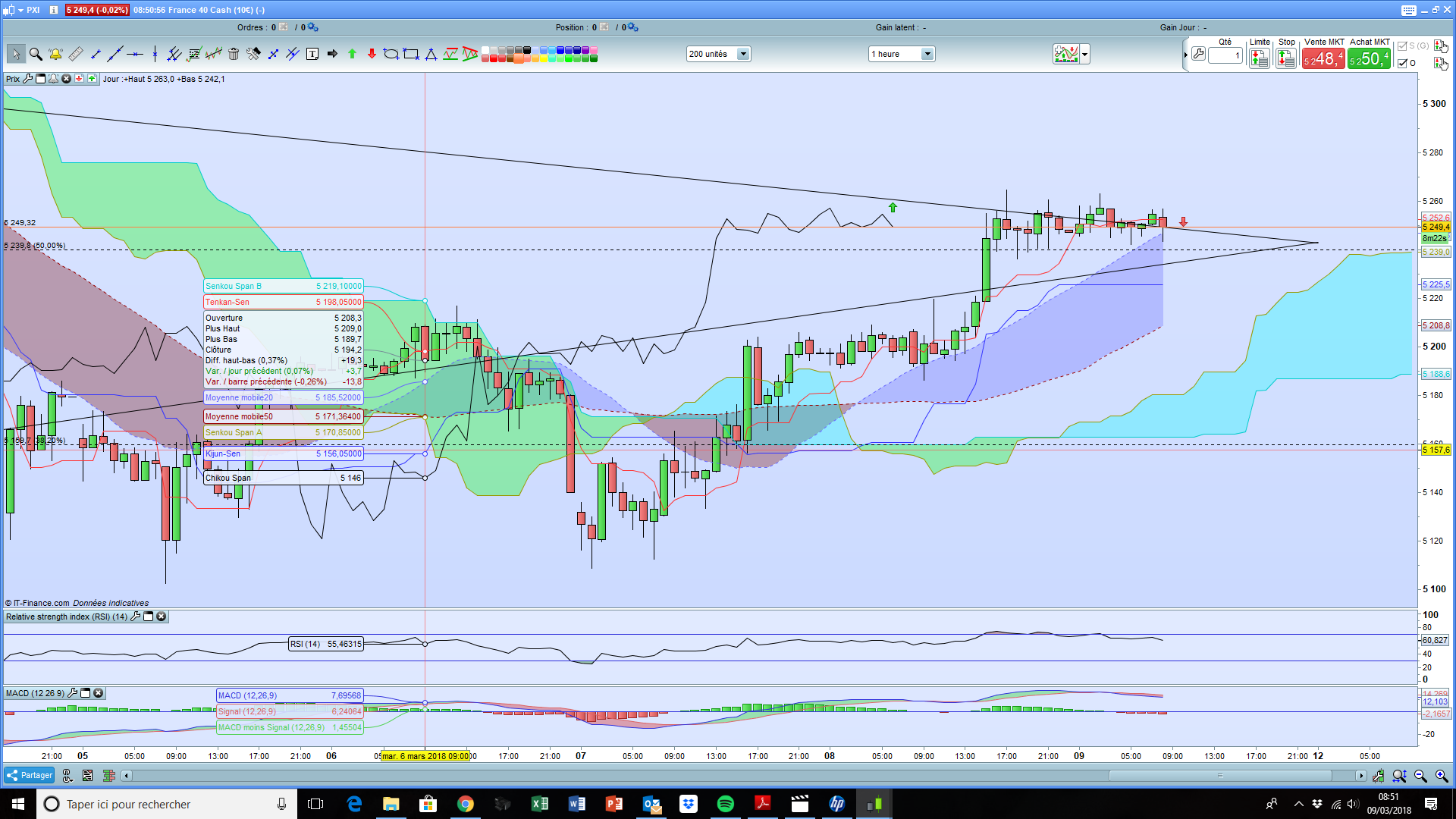The width and height of the screenshot is (1456, 819).
Task: Open Excel from taskbar
Action: [540, 804]
